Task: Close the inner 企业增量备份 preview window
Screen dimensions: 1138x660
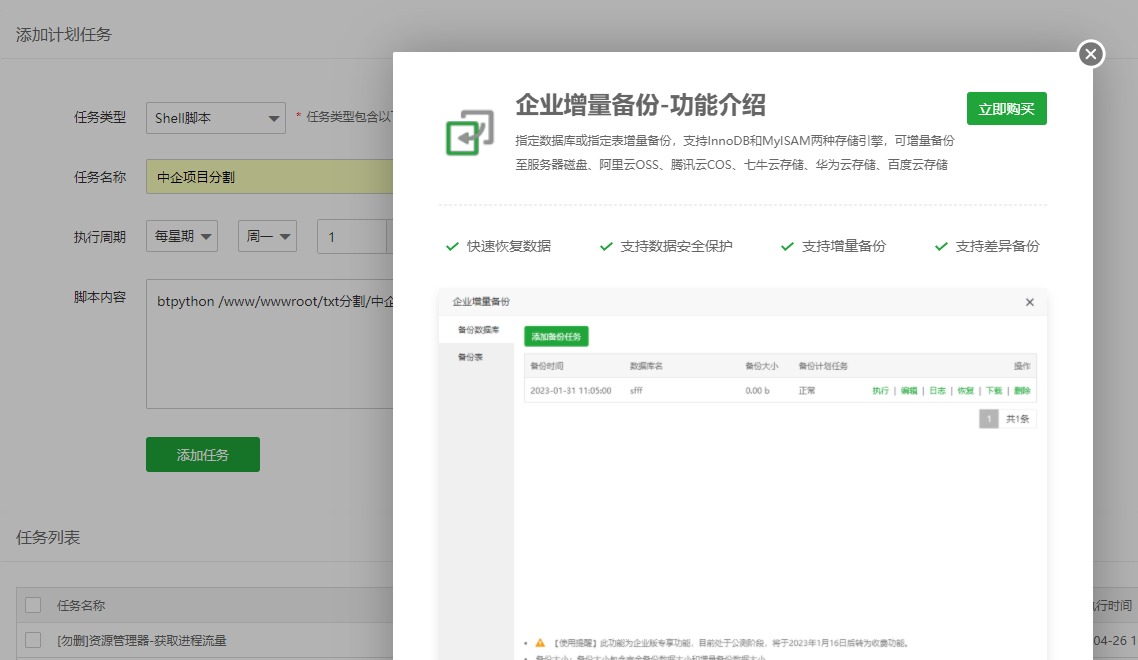Action: point(1029,302)
